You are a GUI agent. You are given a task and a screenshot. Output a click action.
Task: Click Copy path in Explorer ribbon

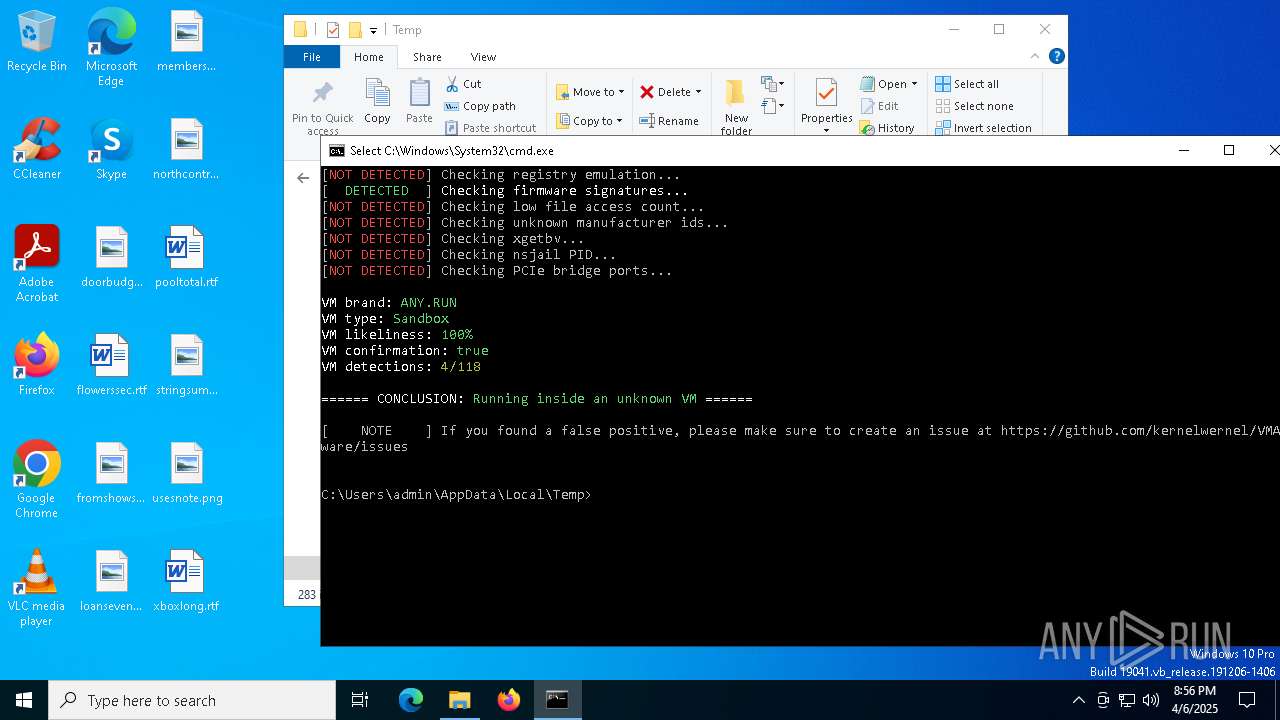pyautogui.click(x=480, y=106)
